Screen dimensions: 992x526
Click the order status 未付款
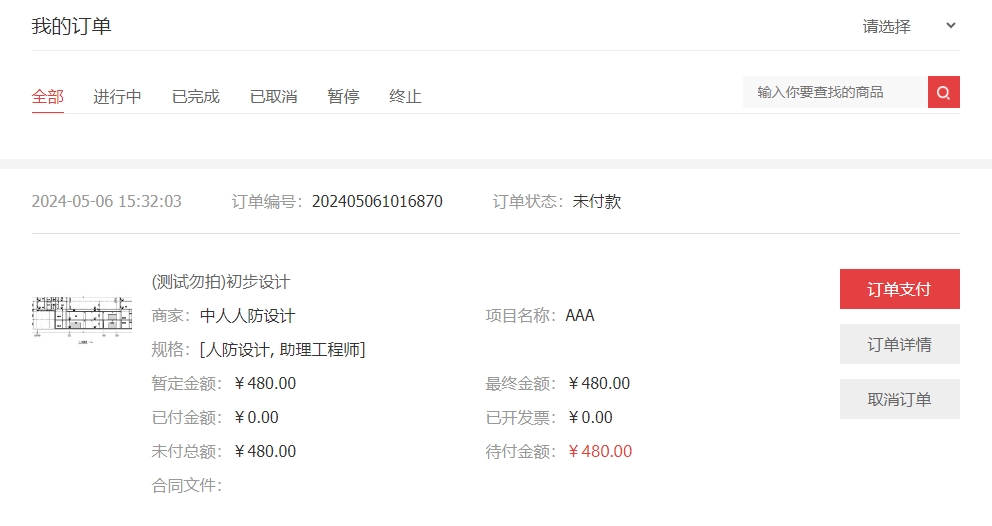pyautogui.click(x=597, y=201)
